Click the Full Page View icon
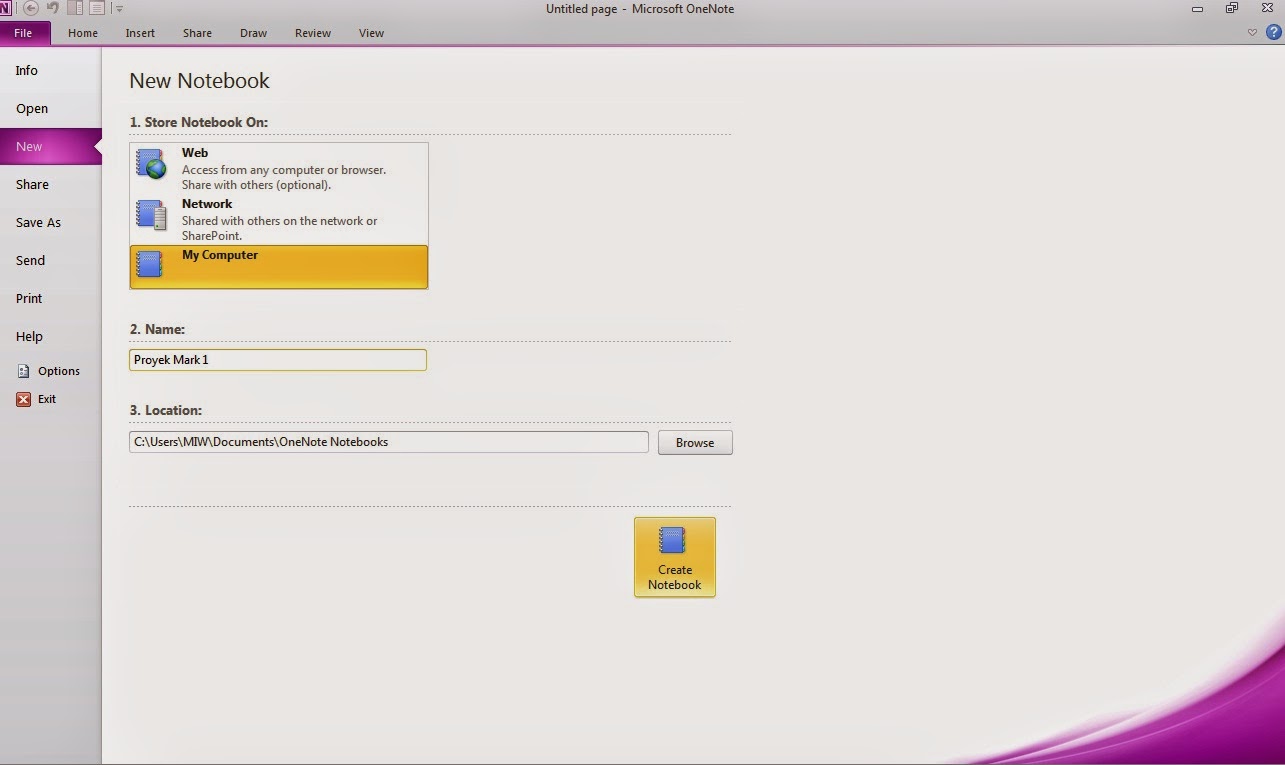The height and width of the screenshot is (765, 1285). pos(97,9)
